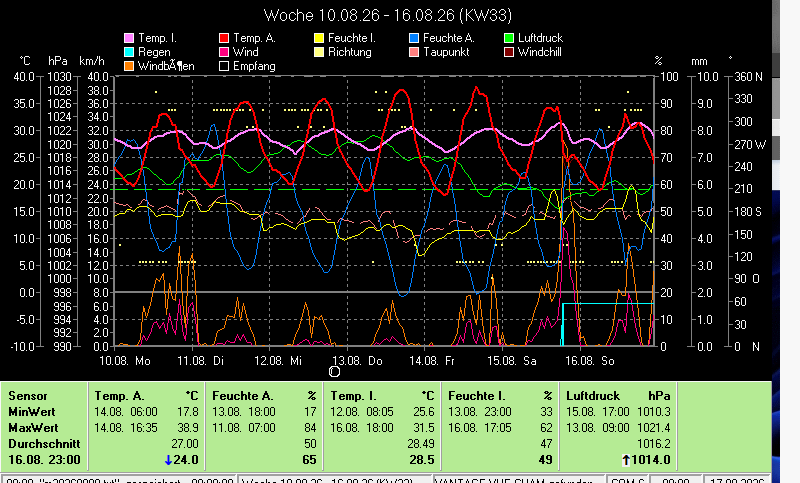Image resolution: width=800 pixels, height=483 pixels.
Task: Click the Temp. A. minimum value 17.8
Action: (x=188, y=412)
